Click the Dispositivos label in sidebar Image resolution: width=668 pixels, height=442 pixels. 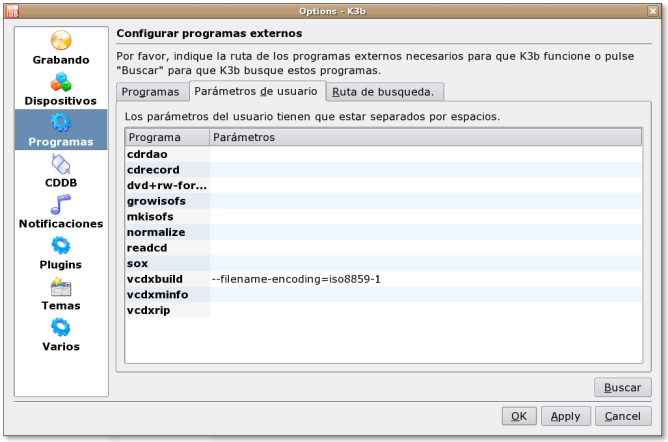pos(61,101)
